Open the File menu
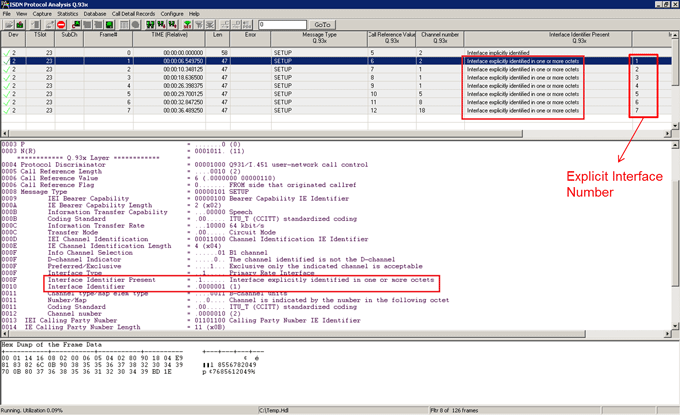 pyautogui.click(x=7, y=14)
